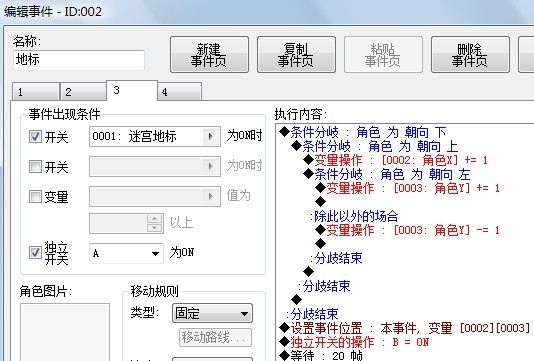Select event page tab 3
This screenshot has height=361, width=534.
(x=132, y=90)
